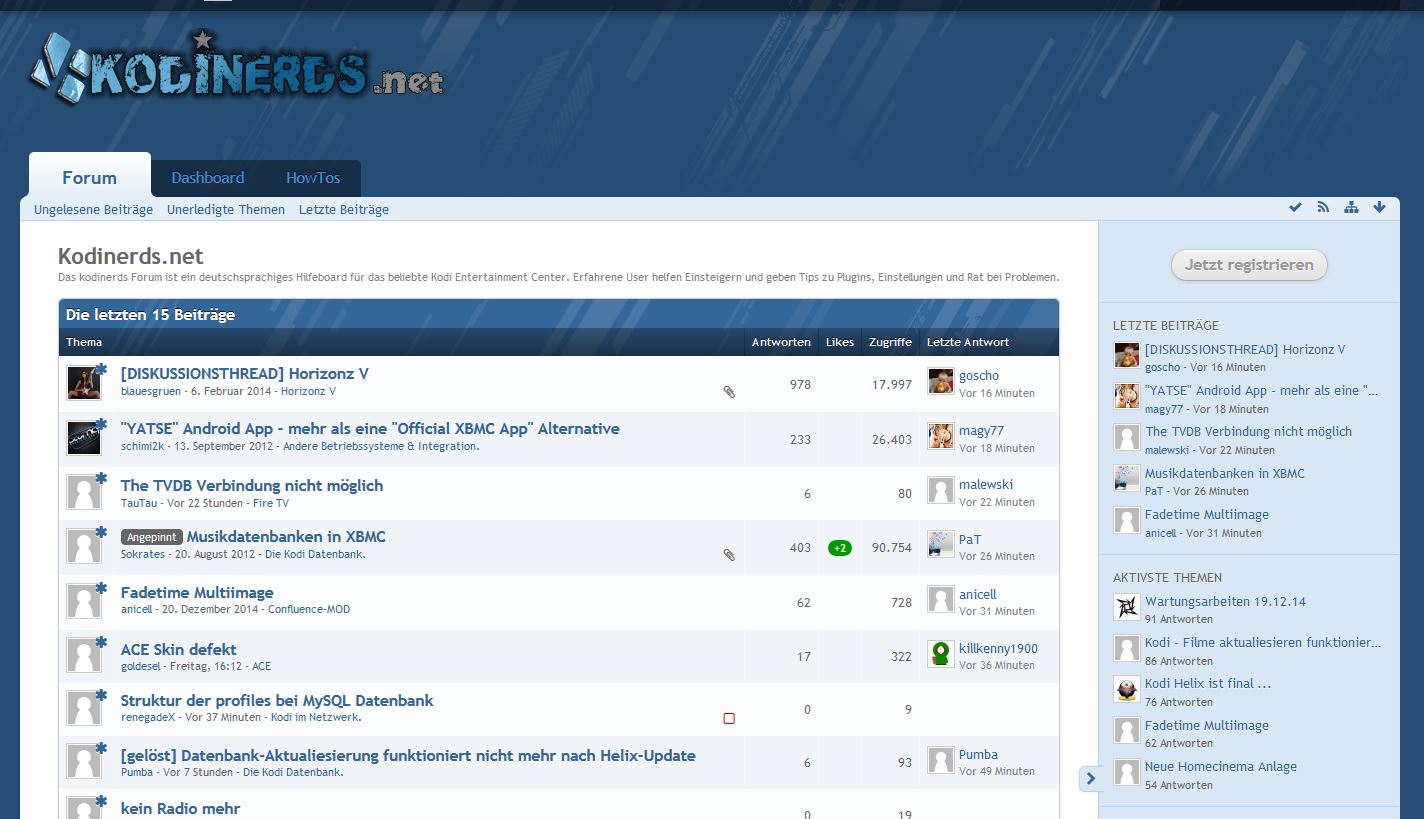Screen dimensions: 1424x819
Task: Open user killkenny1900 profile link
Action: [x=998, y=649]
